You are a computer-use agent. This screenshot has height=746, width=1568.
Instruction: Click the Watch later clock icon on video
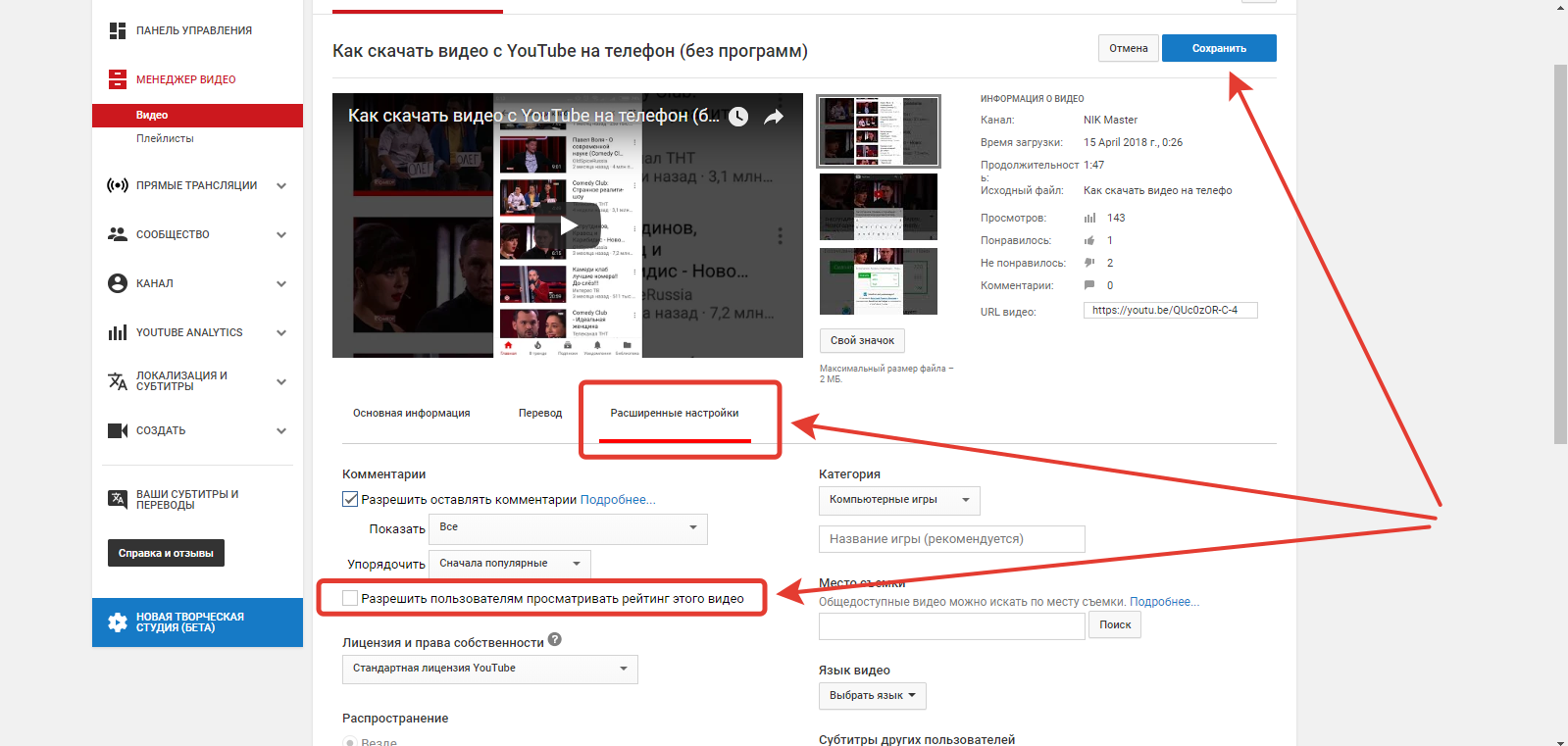[x=738, y=117]
